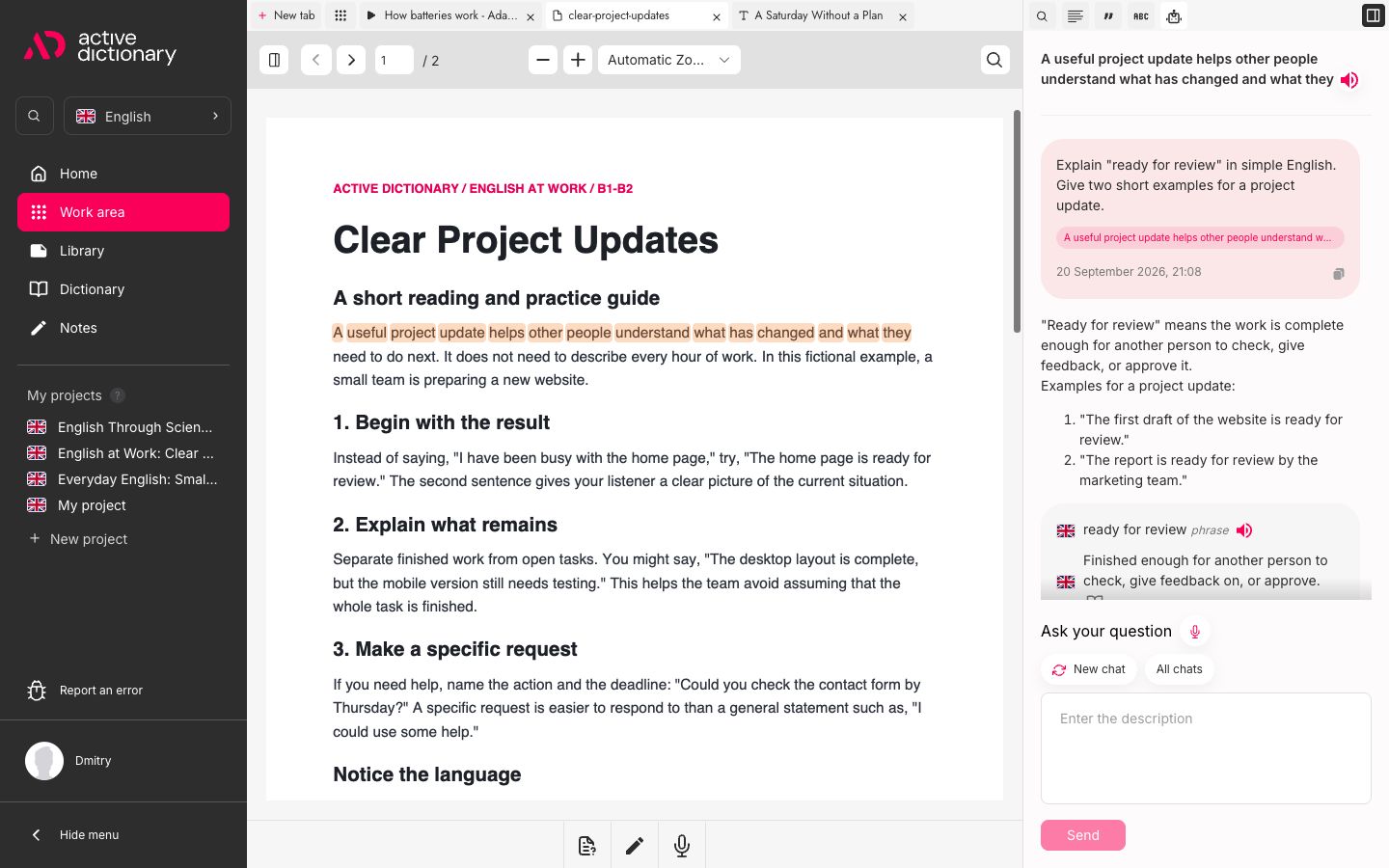Go to the previous PDF page
This screenshot has height=868, width=1389.
tap(316, 60)
